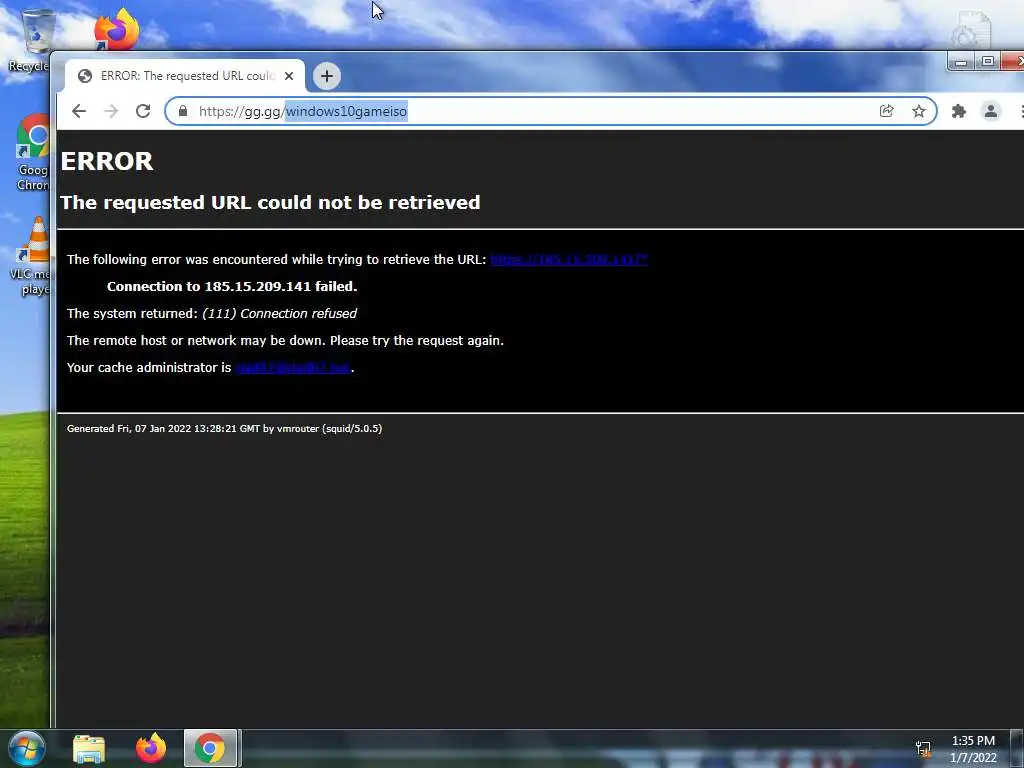Click the '(111) Connection refused' text
The width and height of the screenshot is (1024, 768).
tap(280, 313)
